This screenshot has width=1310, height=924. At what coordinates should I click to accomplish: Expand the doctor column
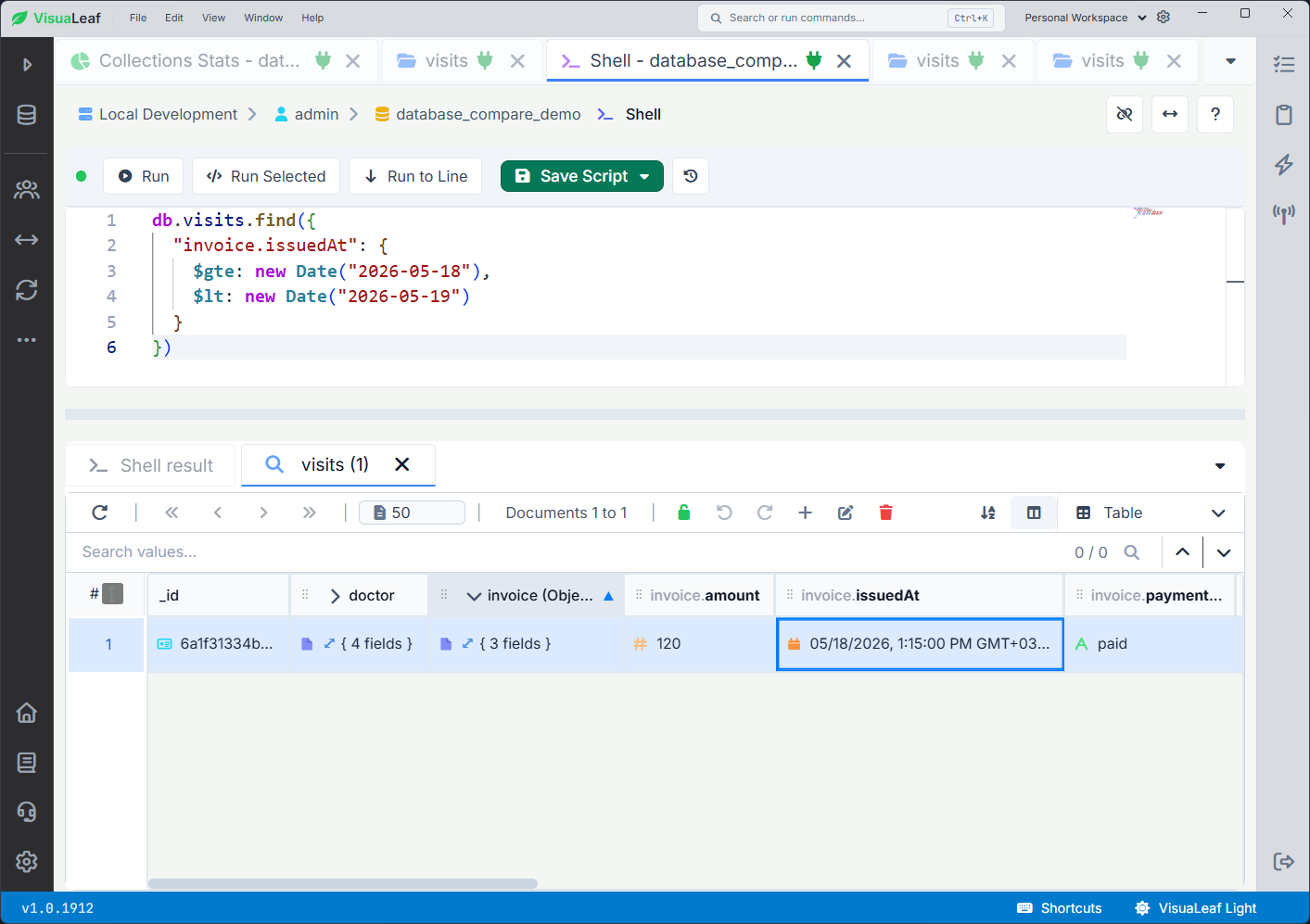pyautogui.click(x=335, y=596)
